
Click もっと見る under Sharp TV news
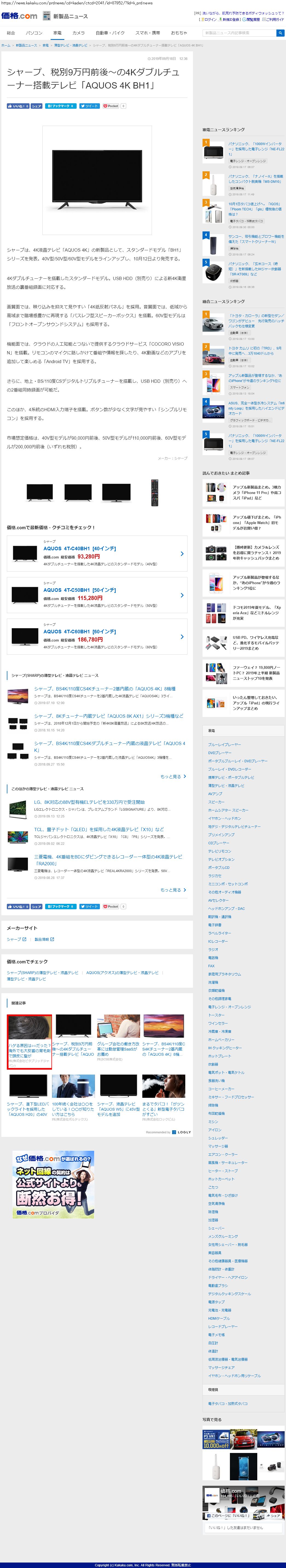pyautogui.click(x=173, y=777)
